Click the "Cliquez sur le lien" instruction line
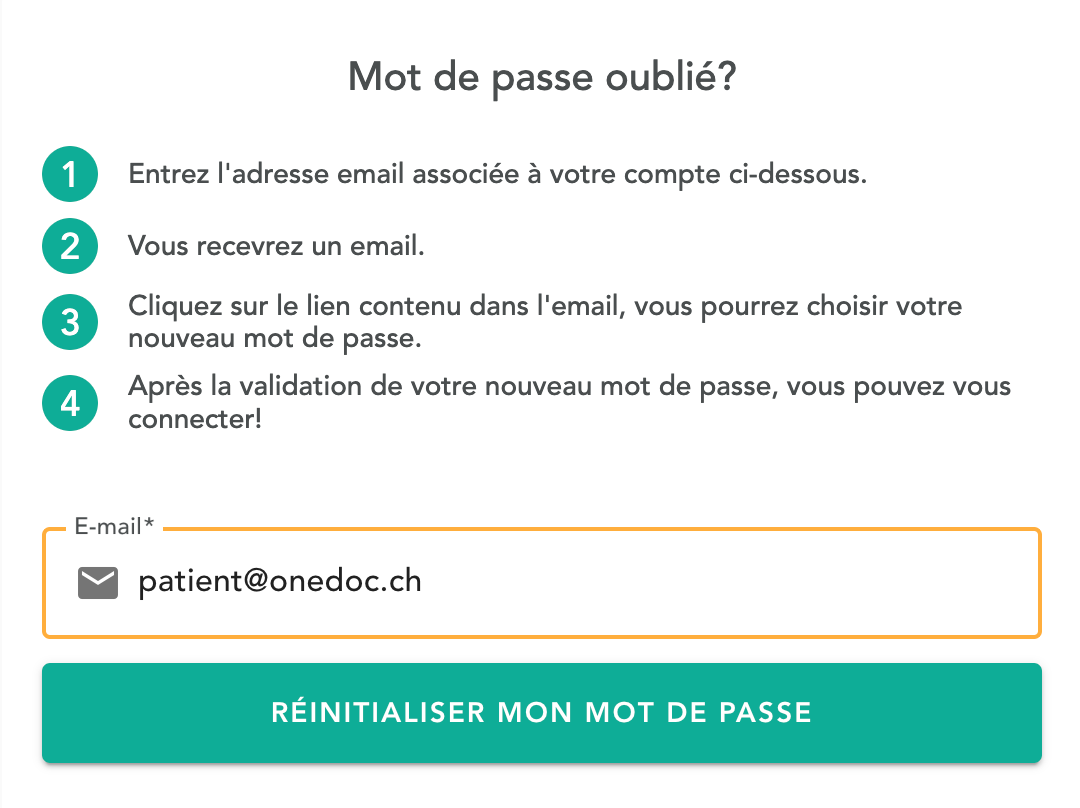Viewport: 1080px width, 808px height. (x=545, y=306)
